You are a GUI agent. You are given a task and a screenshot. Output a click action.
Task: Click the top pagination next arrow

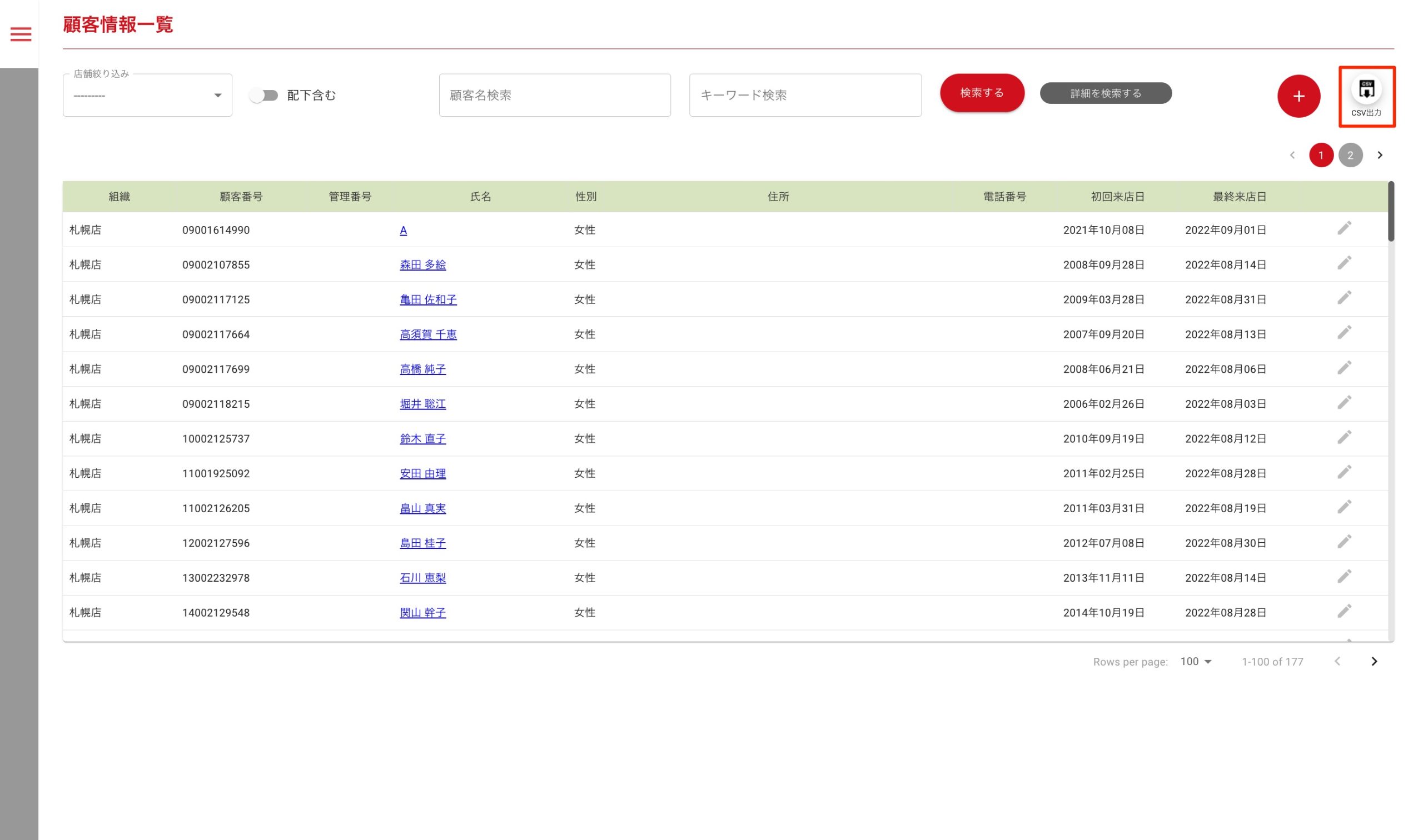[x=1380, y=155]
